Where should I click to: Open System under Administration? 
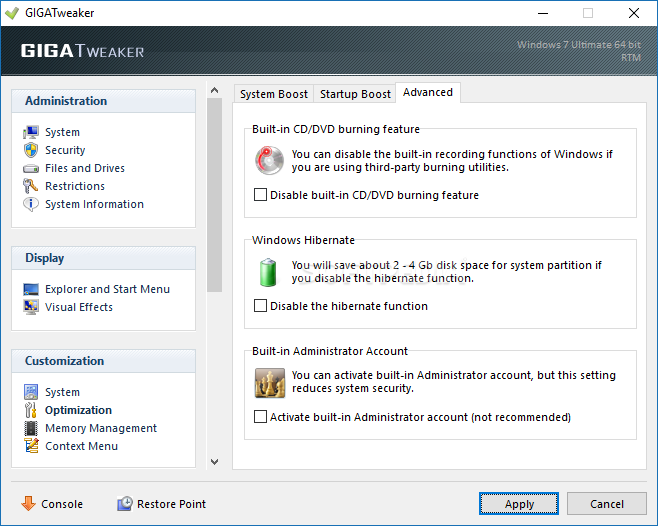pos(62,132)
